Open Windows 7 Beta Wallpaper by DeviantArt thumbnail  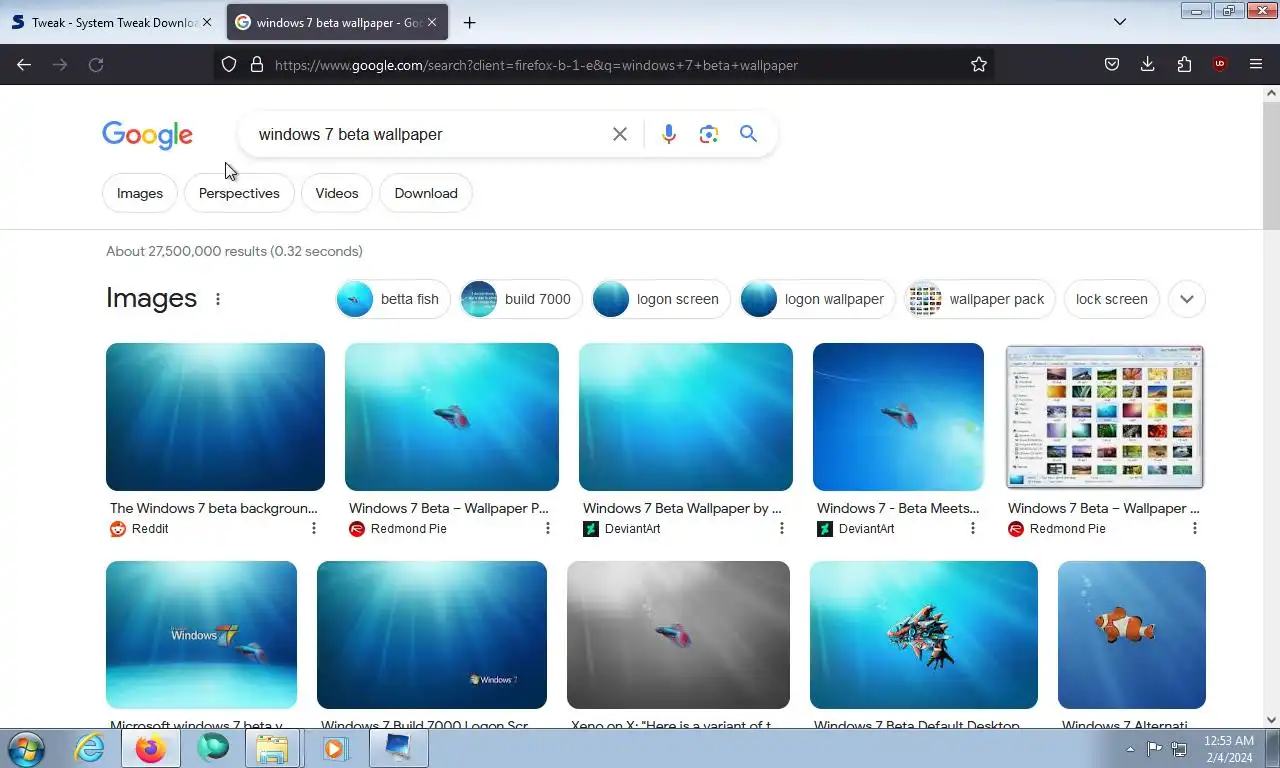point(686,417)
